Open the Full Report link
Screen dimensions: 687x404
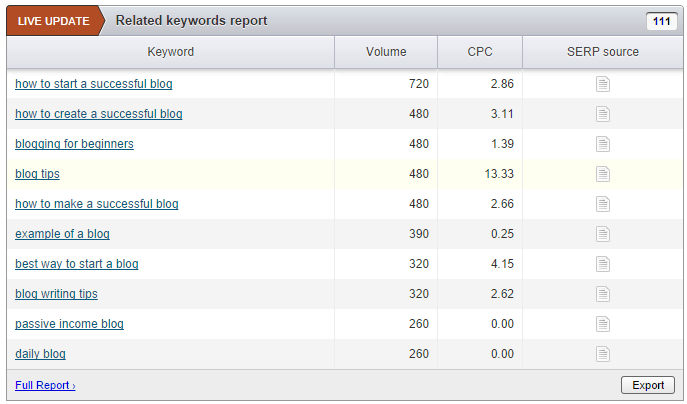click(x=45, y=386)
